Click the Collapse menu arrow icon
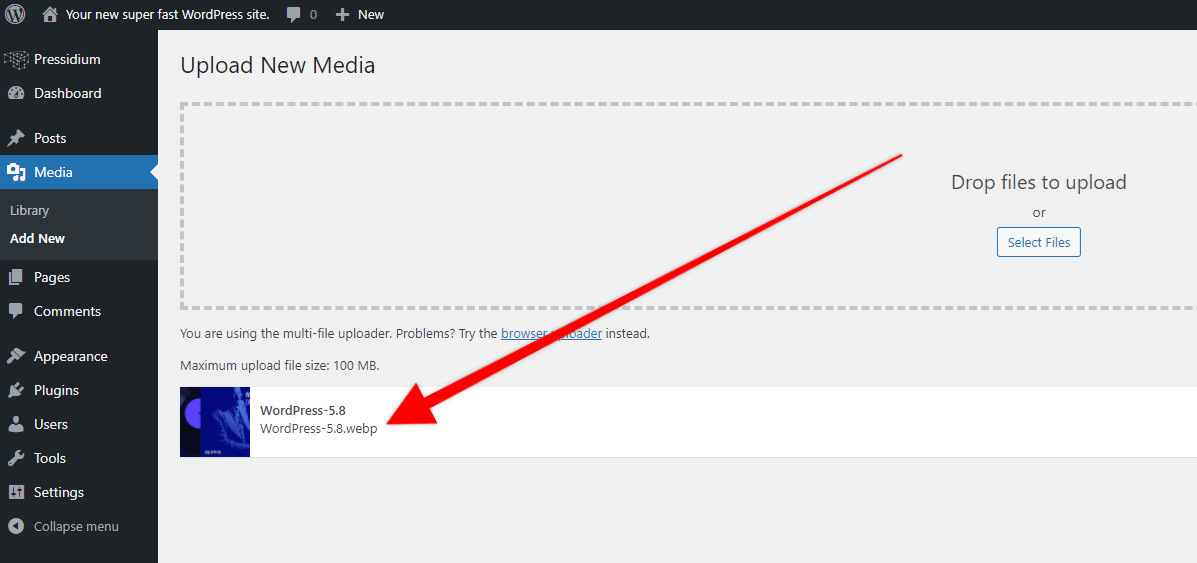This screenshot has width=1197, height=563. tap(16, 526)
